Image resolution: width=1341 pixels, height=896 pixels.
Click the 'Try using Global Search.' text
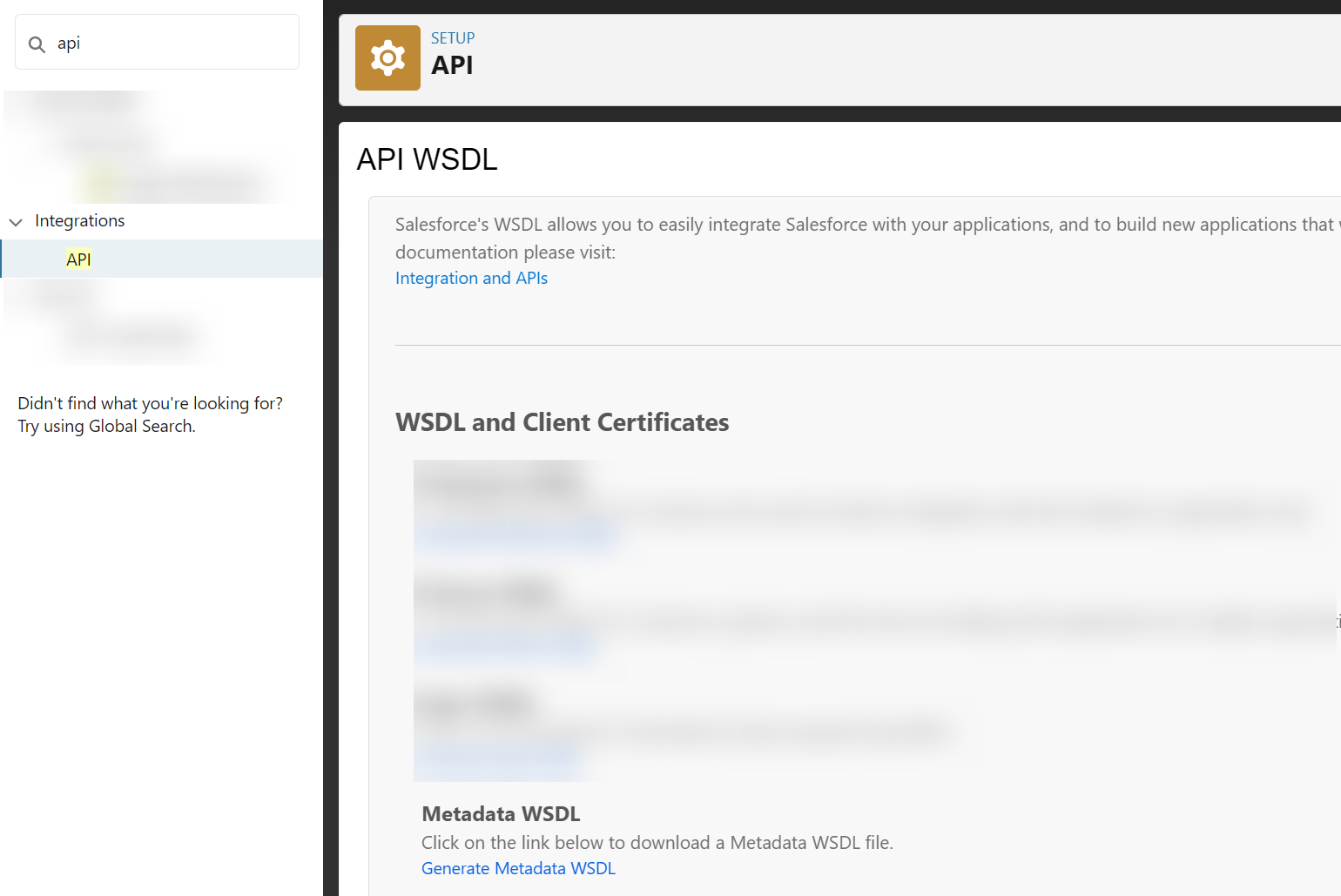106,426
